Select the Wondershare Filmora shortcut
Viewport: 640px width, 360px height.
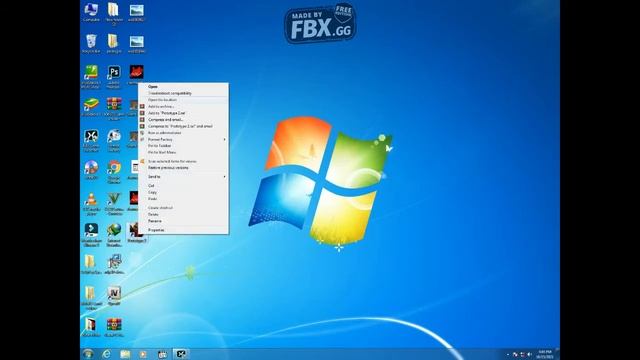tap(91, 235)
